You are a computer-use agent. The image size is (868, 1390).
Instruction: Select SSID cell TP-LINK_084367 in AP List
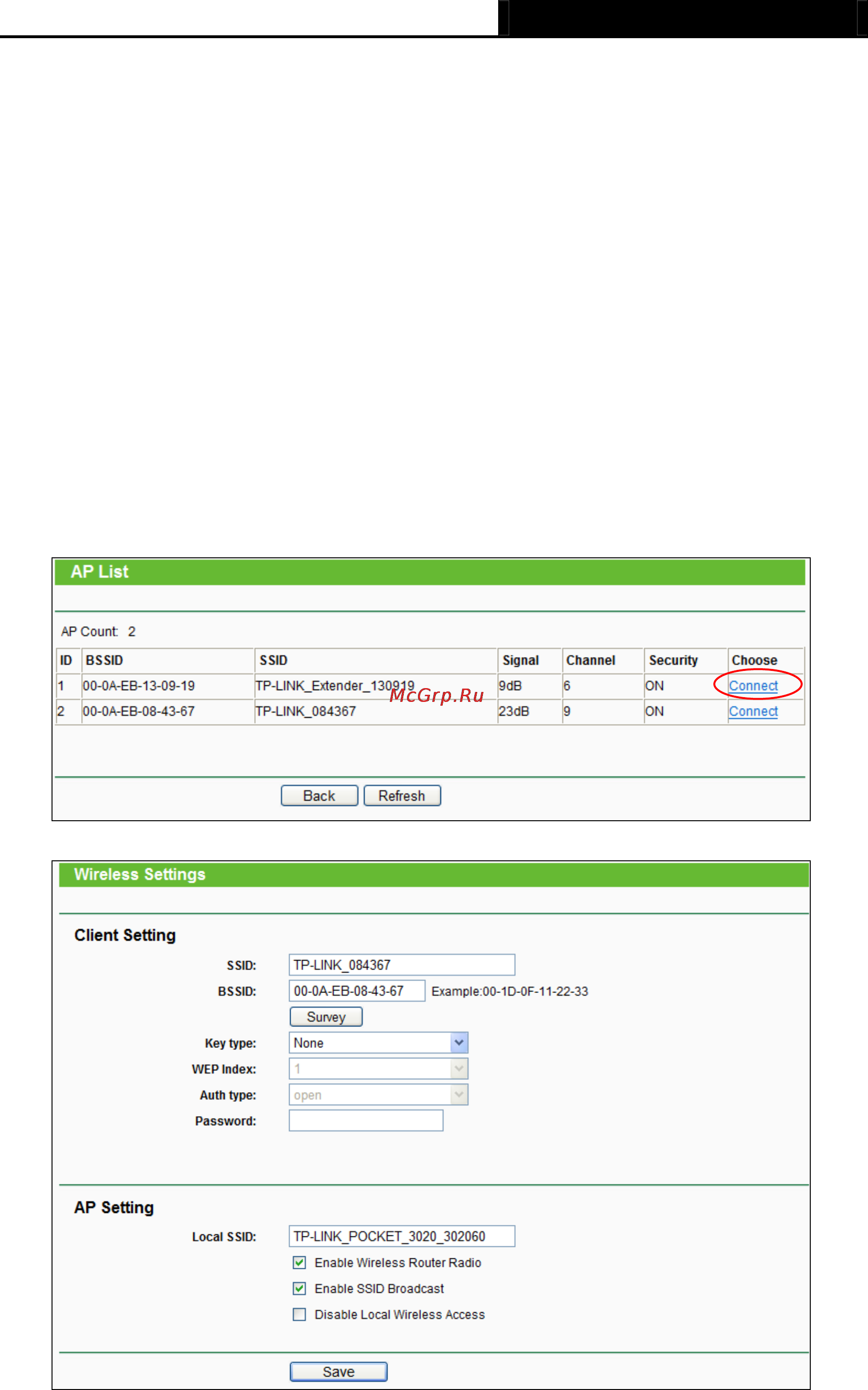coord(376,711)
